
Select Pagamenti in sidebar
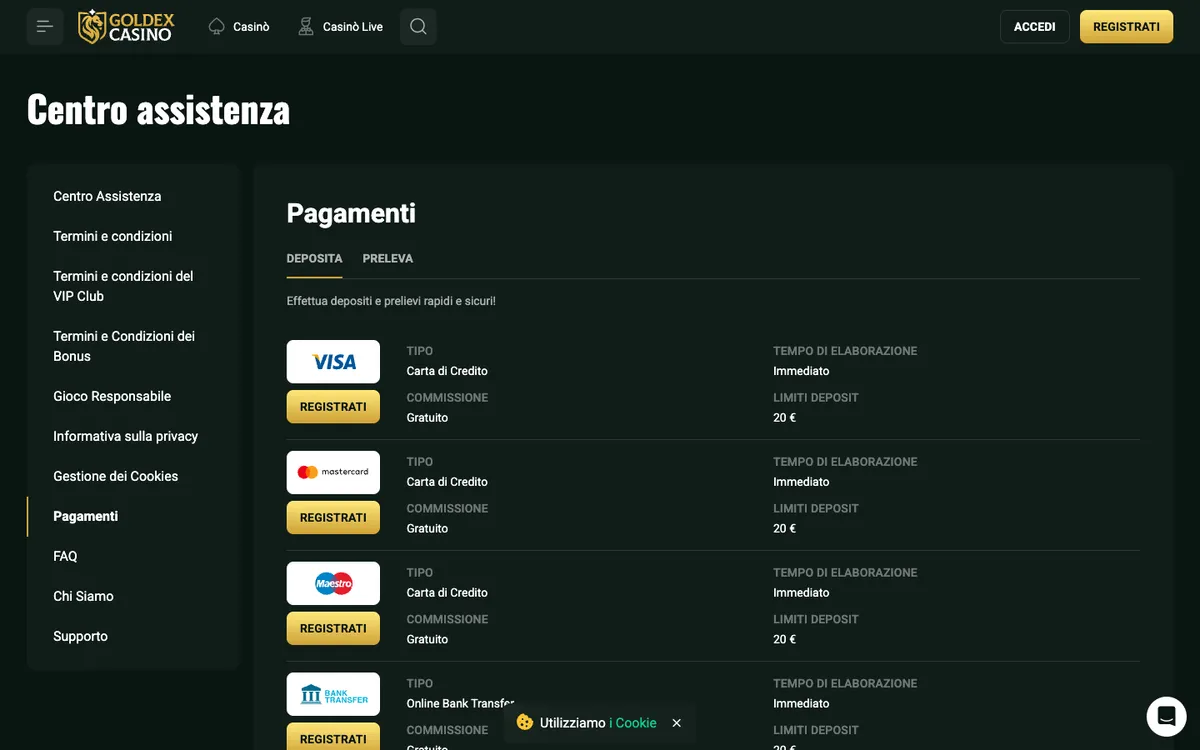click(86, 516)
